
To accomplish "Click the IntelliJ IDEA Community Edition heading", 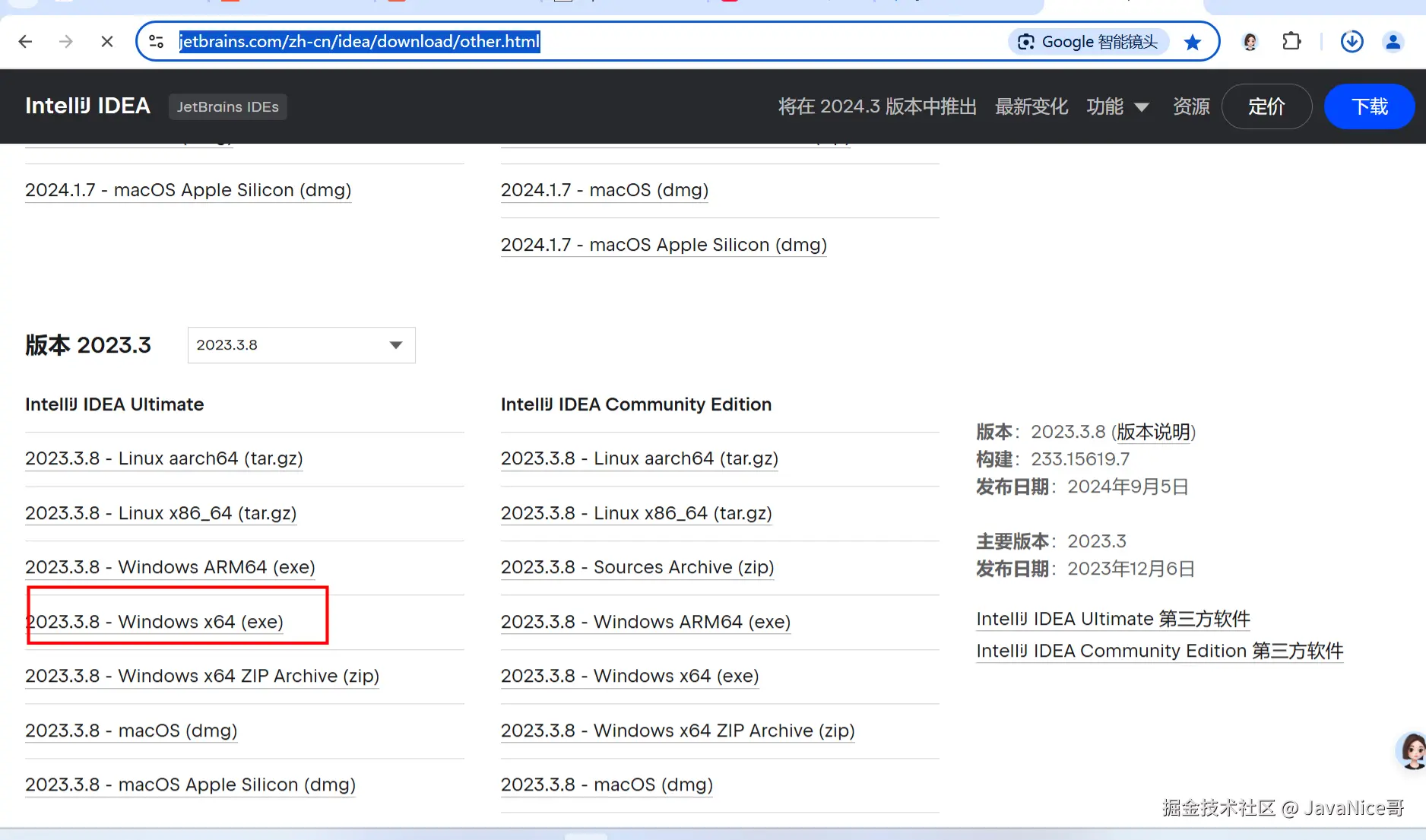I will (x=636, y=404).
